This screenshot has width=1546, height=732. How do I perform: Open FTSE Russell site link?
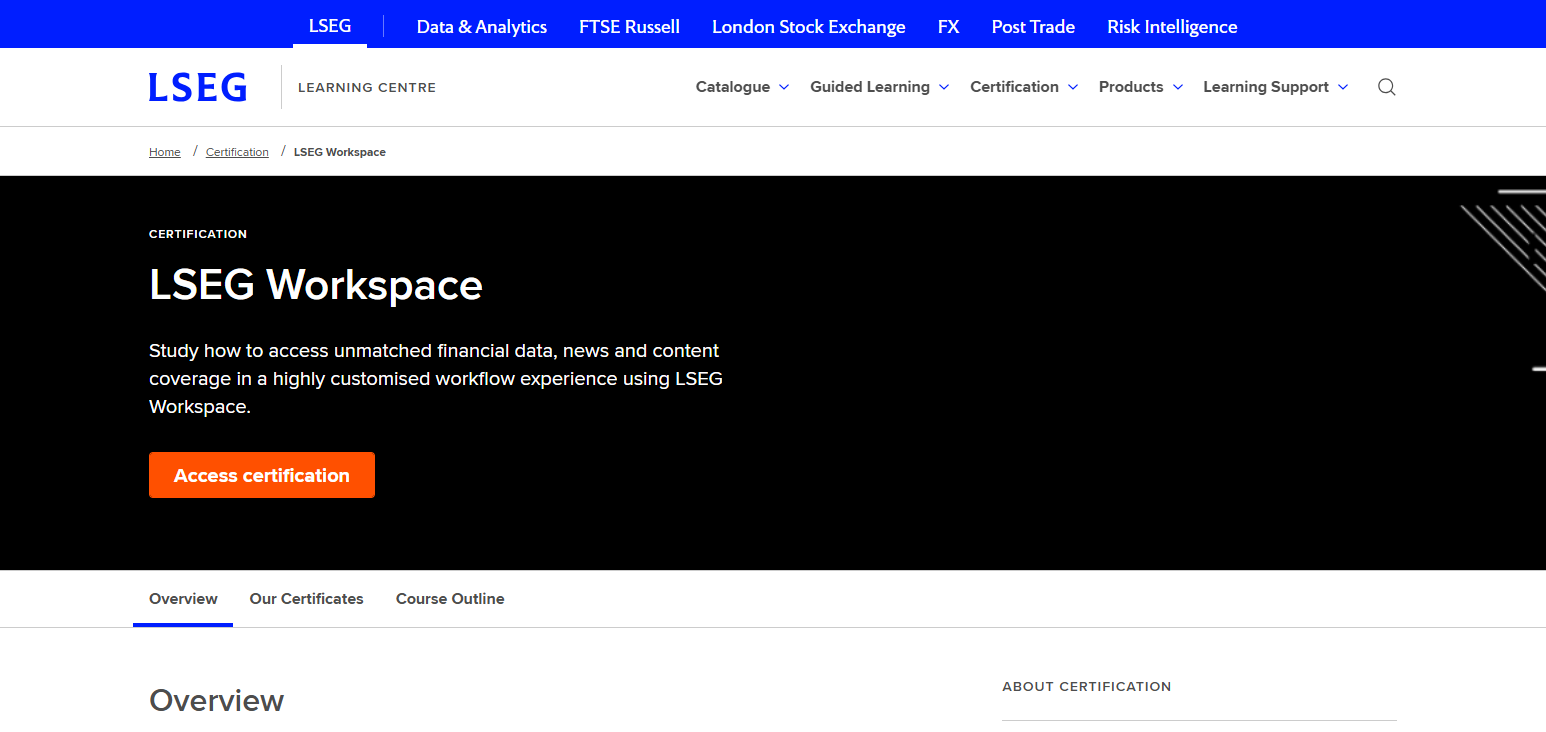[629, 27]
